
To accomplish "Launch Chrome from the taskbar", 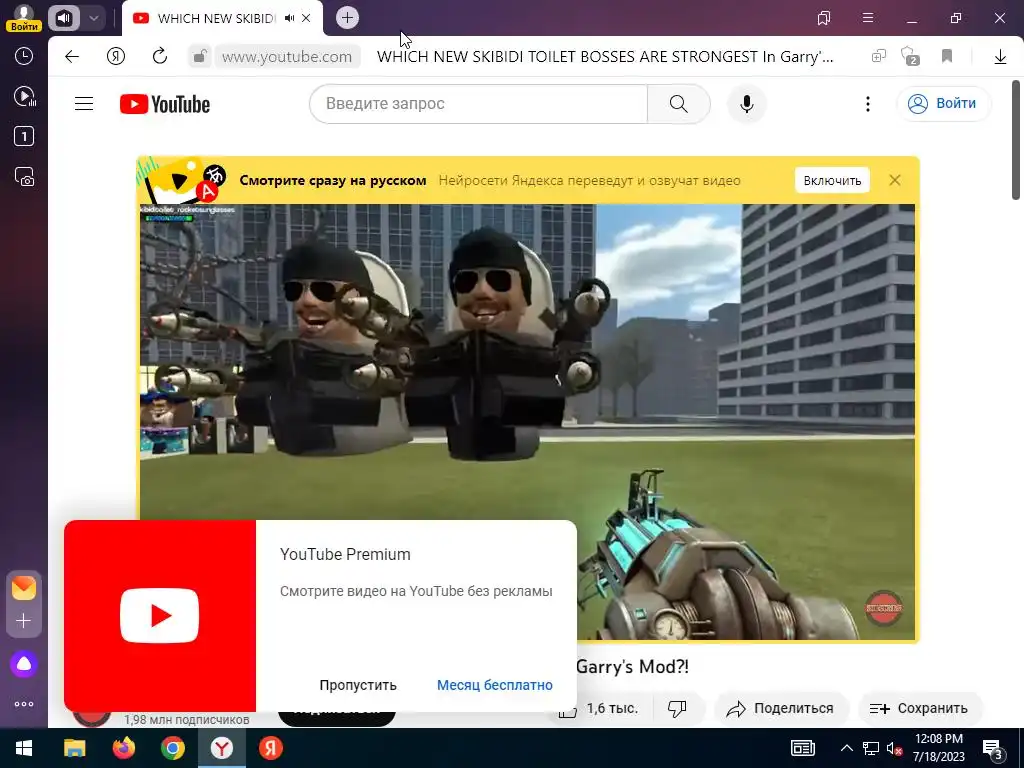I will [x=173, y=748].
